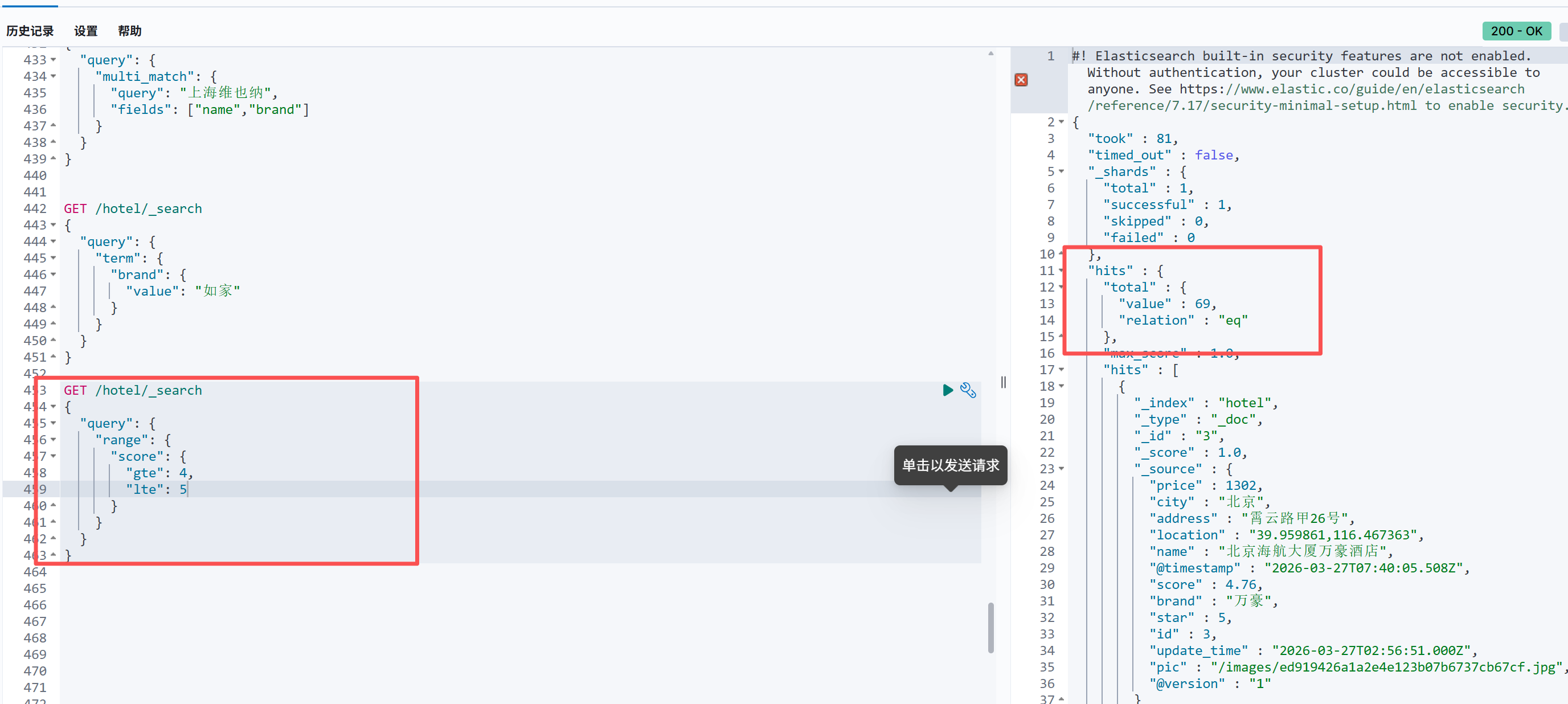The width and height of the screenshot is (1568, 704).
Task: Collapse fold arrow at line 444 query
Action: (x=54, y=242)
